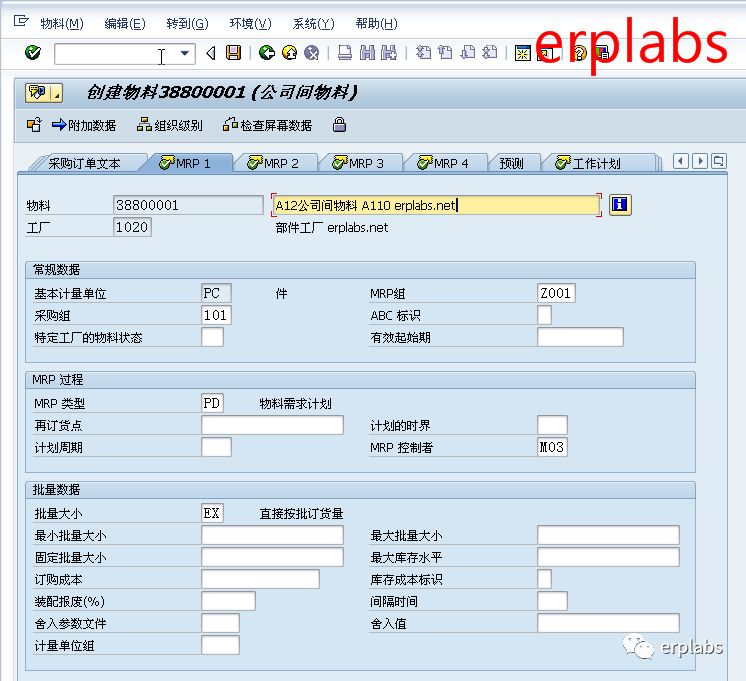Viewport: 746px width, 681px height.
Task: Click the title bar services icon before 创建物料
Action: pyautogui.click(x=38, y=93)
